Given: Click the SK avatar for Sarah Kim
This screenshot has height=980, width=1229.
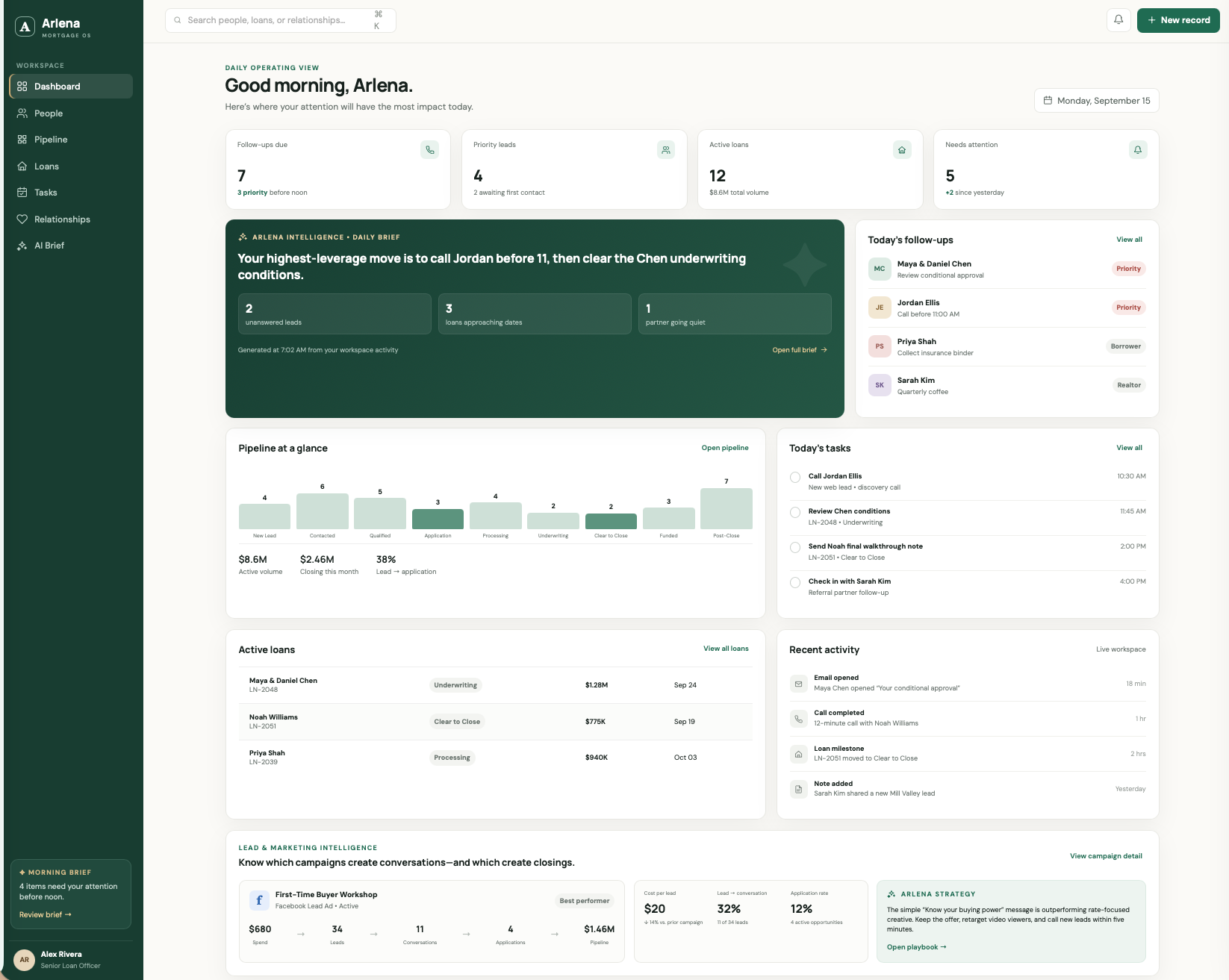Looking at the screenshot, I should [880, 385].
